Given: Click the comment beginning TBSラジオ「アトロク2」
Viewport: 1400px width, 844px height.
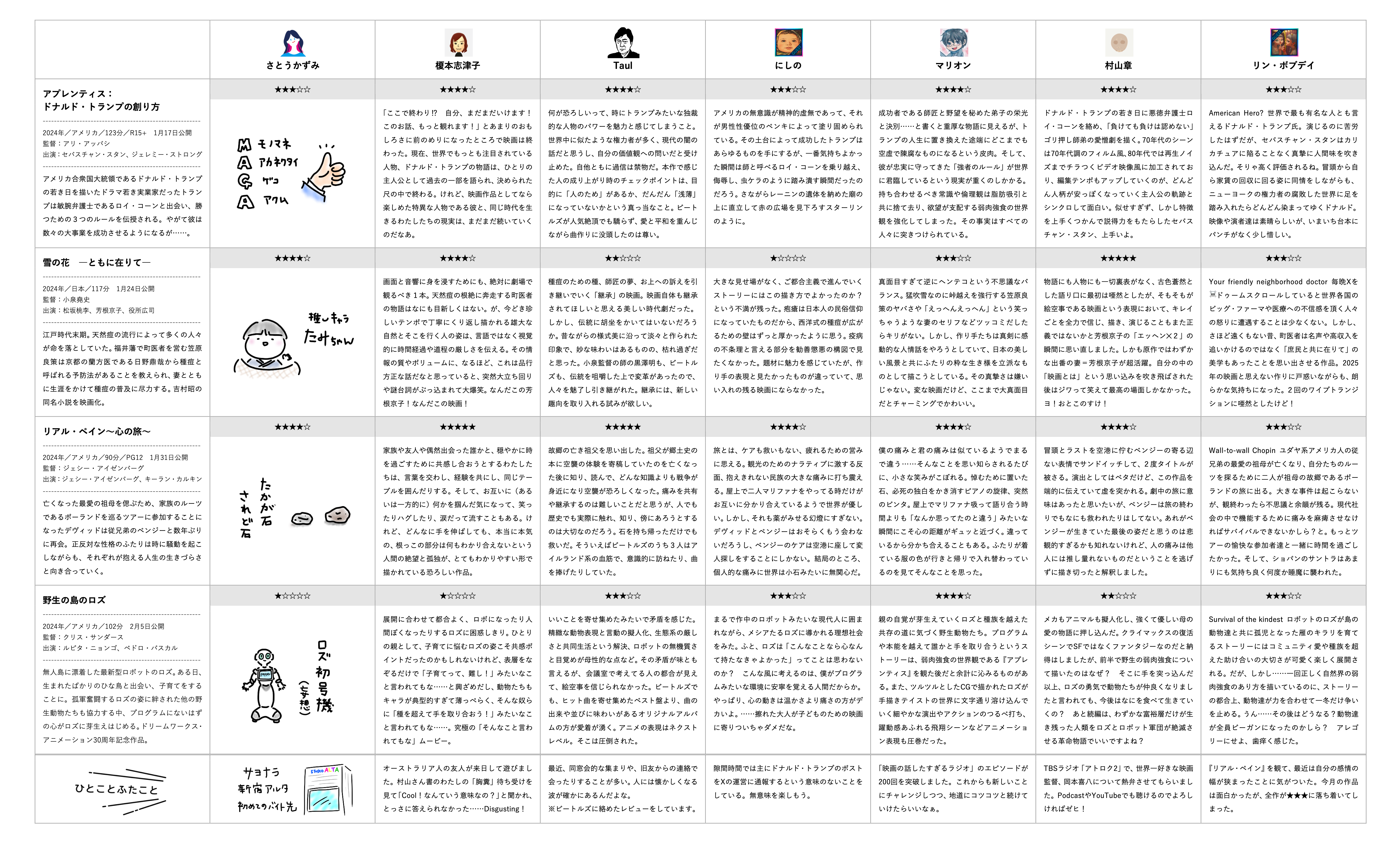Looking at the screenshot, I should pos(1118,788).
